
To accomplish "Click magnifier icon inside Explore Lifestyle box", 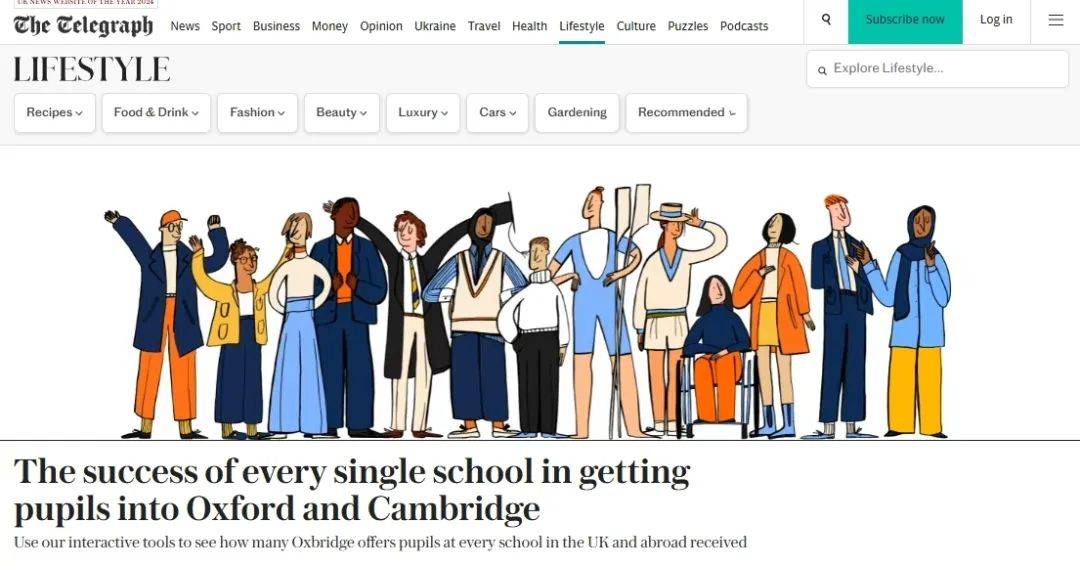I will coord(822,70).
